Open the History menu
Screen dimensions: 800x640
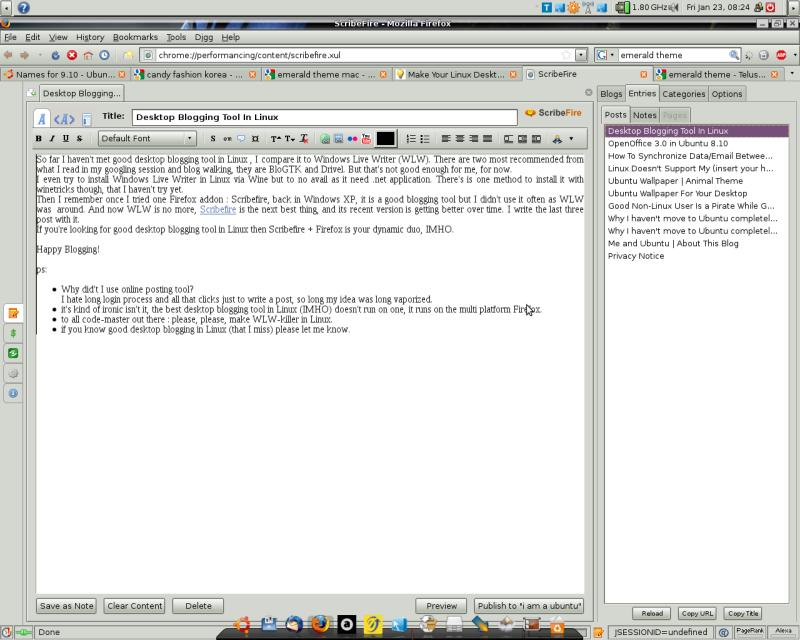click(x=90, y=37)
